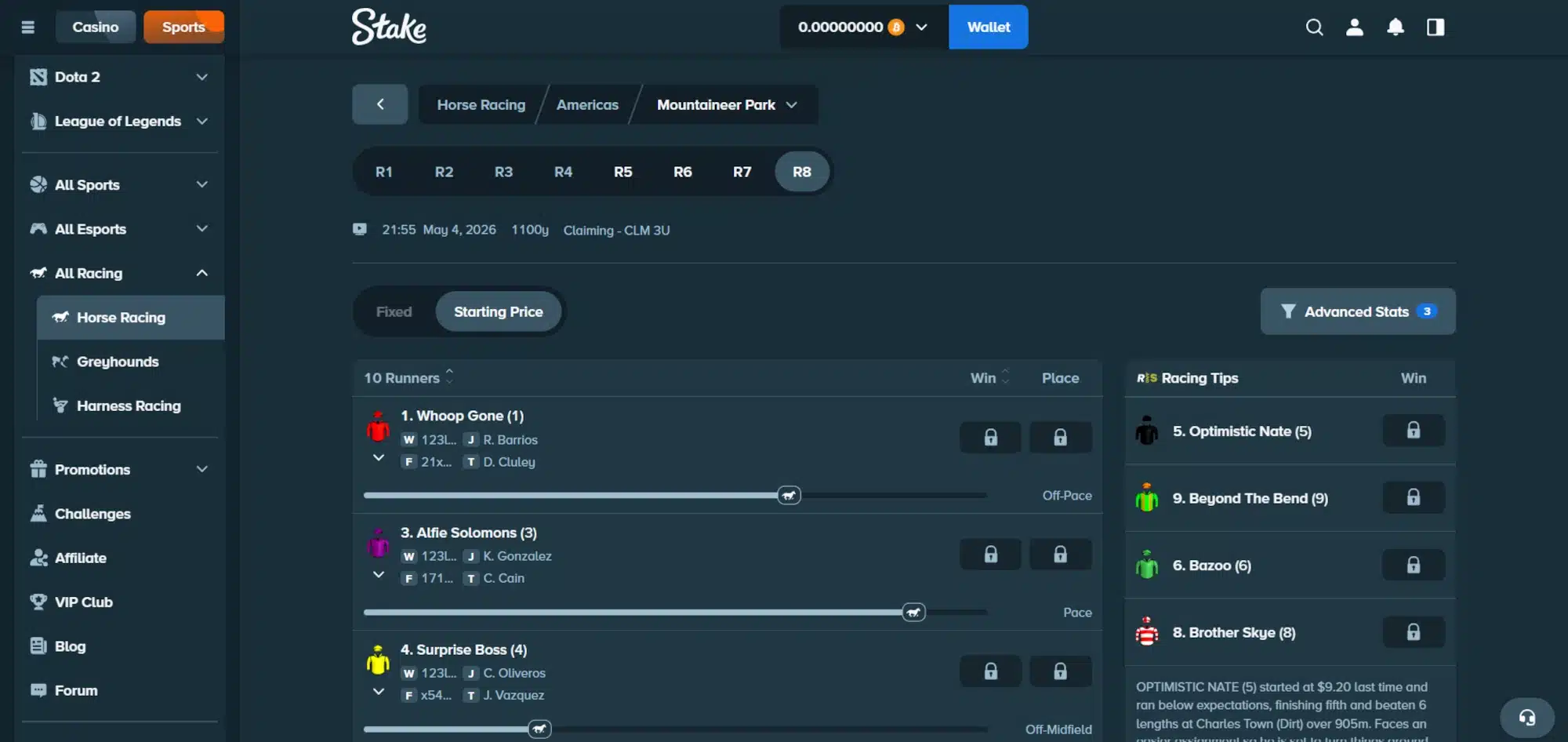Open Greyhounds in the sidebar
The image size is (1568, 742).
tap(130, 362)
